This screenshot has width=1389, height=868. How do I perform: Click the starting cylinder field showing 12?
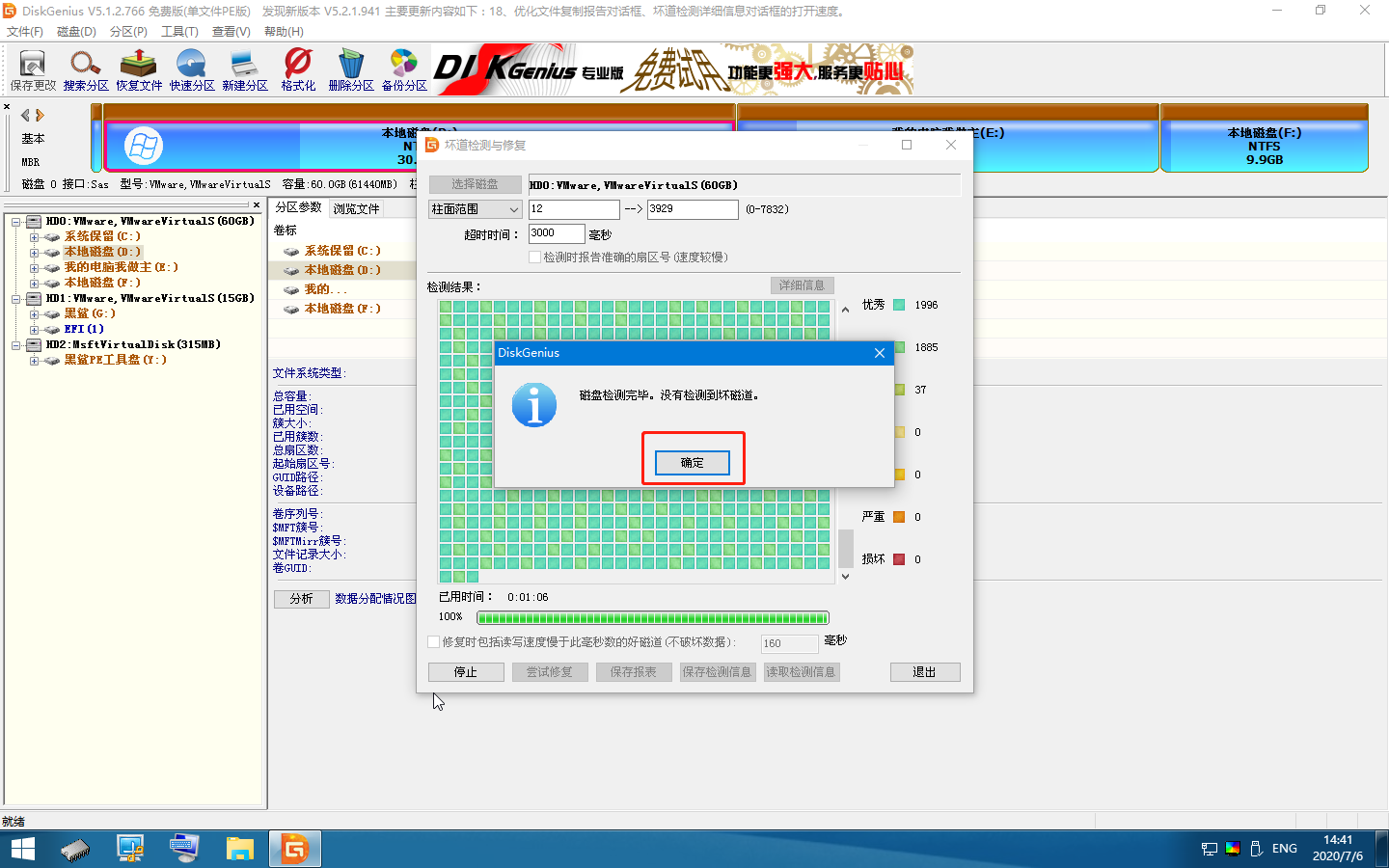coord(574,209)
